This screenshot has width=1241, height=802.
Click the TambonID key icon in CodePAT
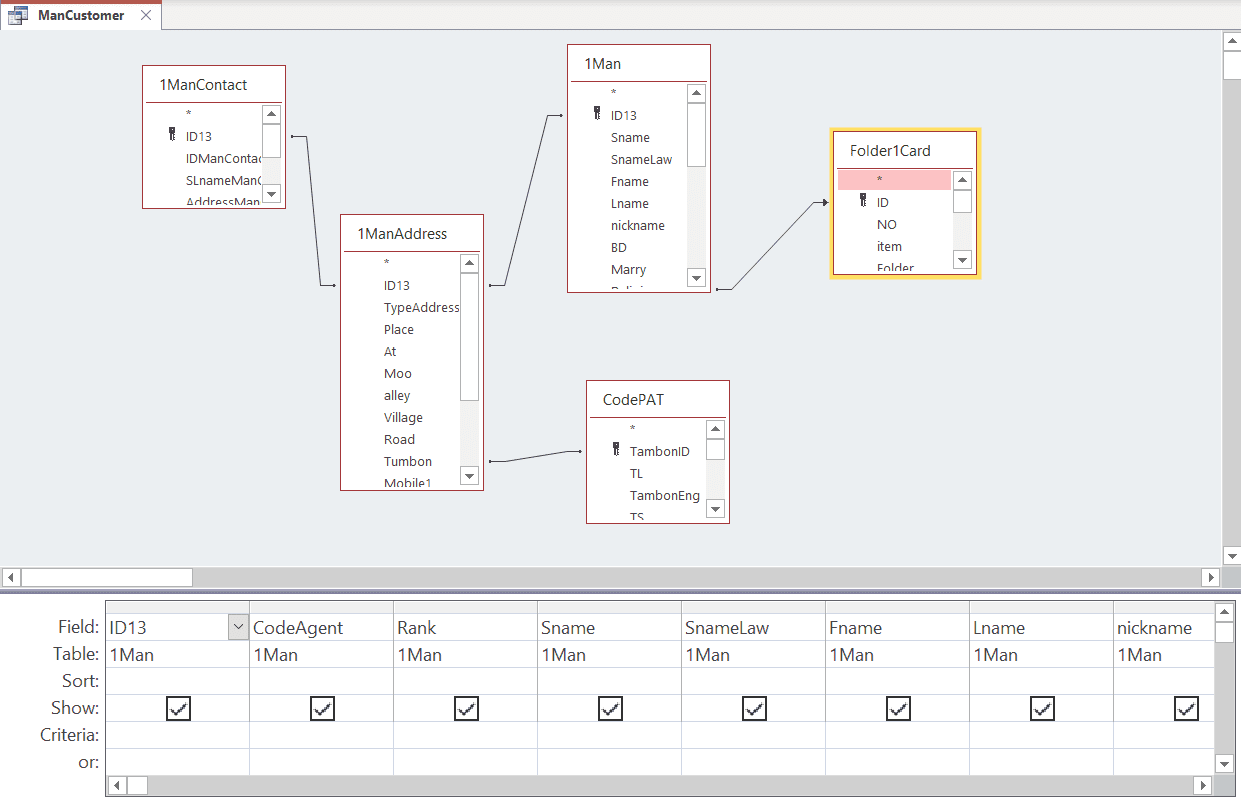[616, 451]
